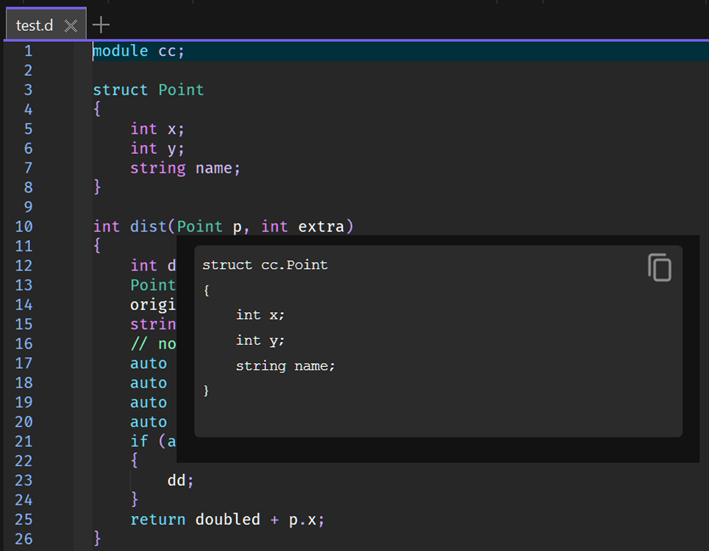This screenshot has width=709, height=551.
Task: Click 'int y;' in hover tooltip
Action: point(260,340)
